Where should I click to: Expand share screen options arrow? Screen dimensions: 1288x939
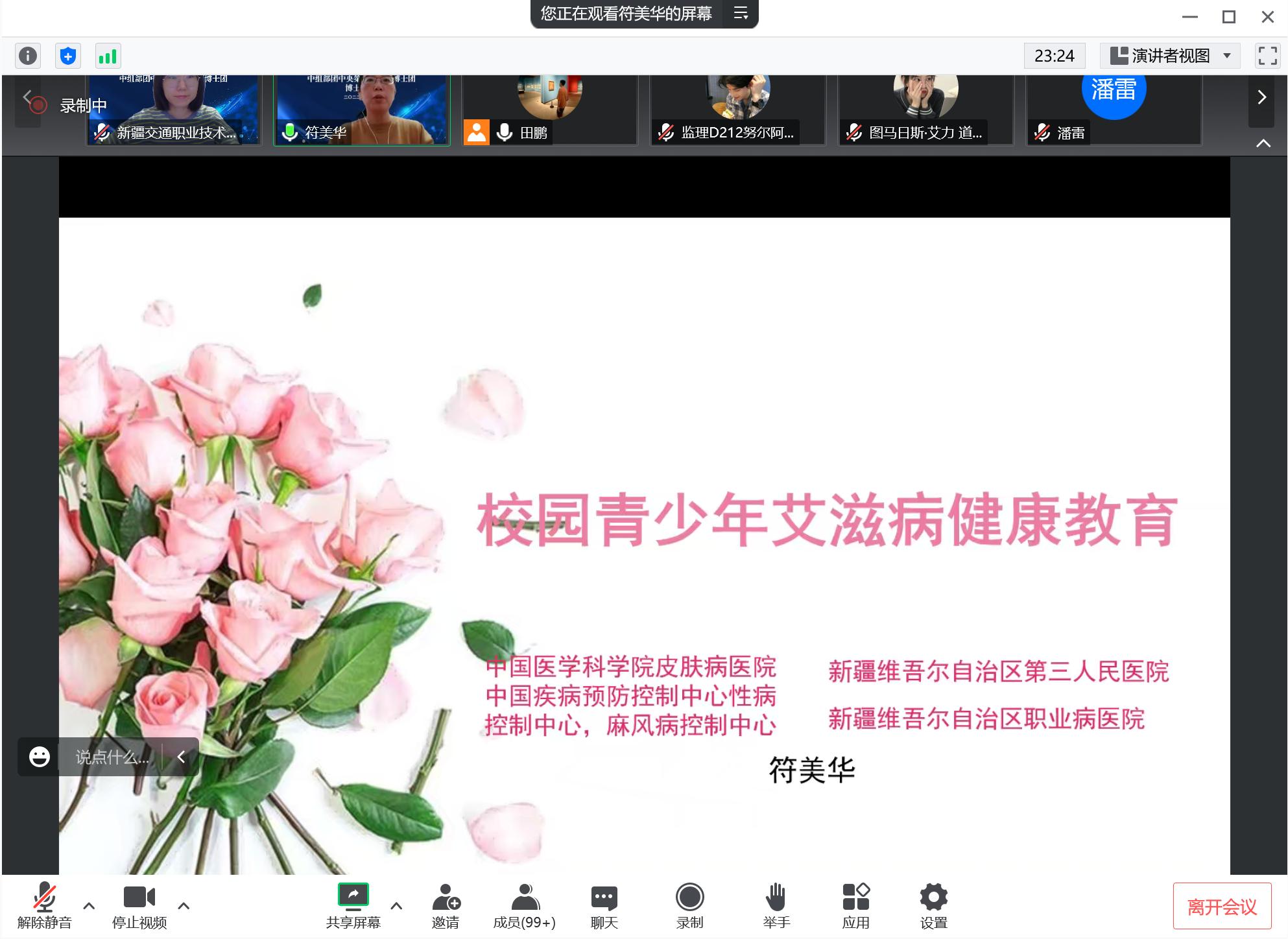pos(396,906)
